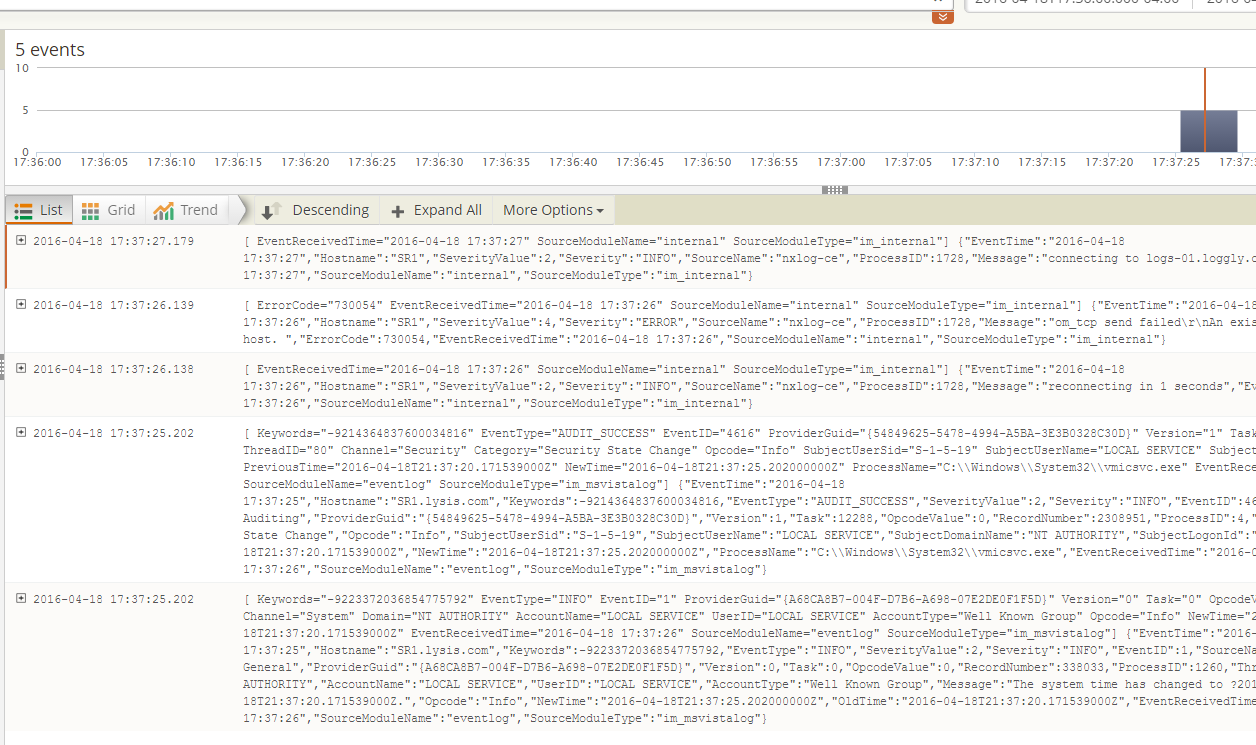The image size is (1256, 745).
Task: Click the List view bullet icon
Action: [x=23, y=210]
